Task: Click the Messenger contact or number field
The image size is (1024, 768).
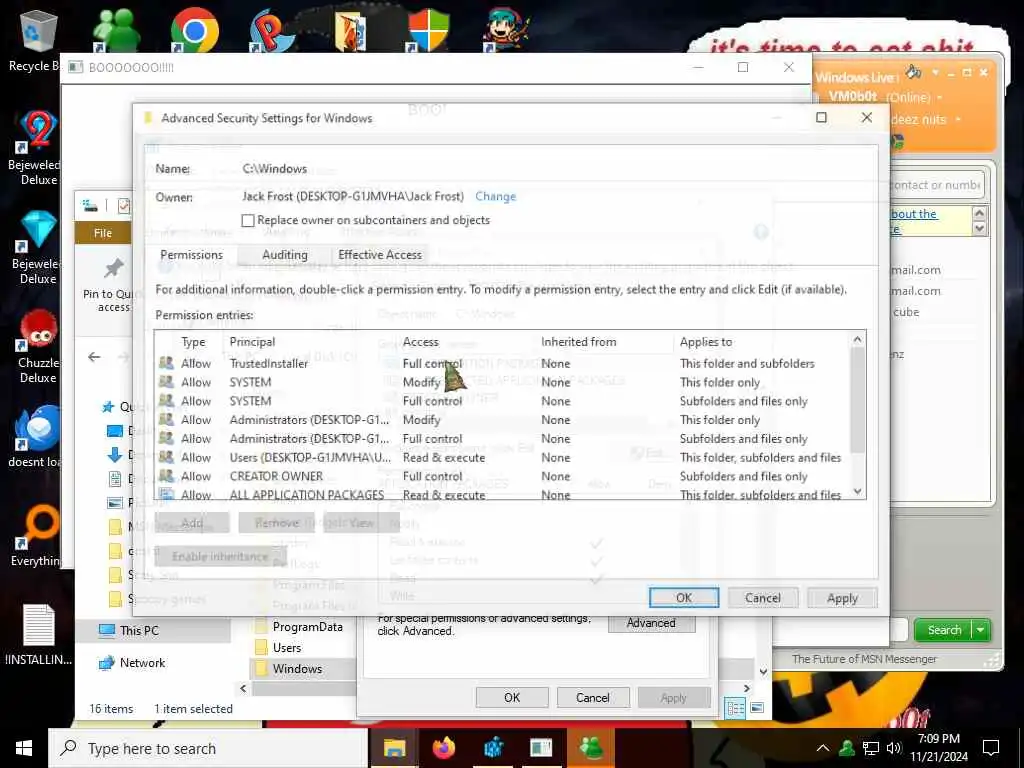Action: (936, 185)
